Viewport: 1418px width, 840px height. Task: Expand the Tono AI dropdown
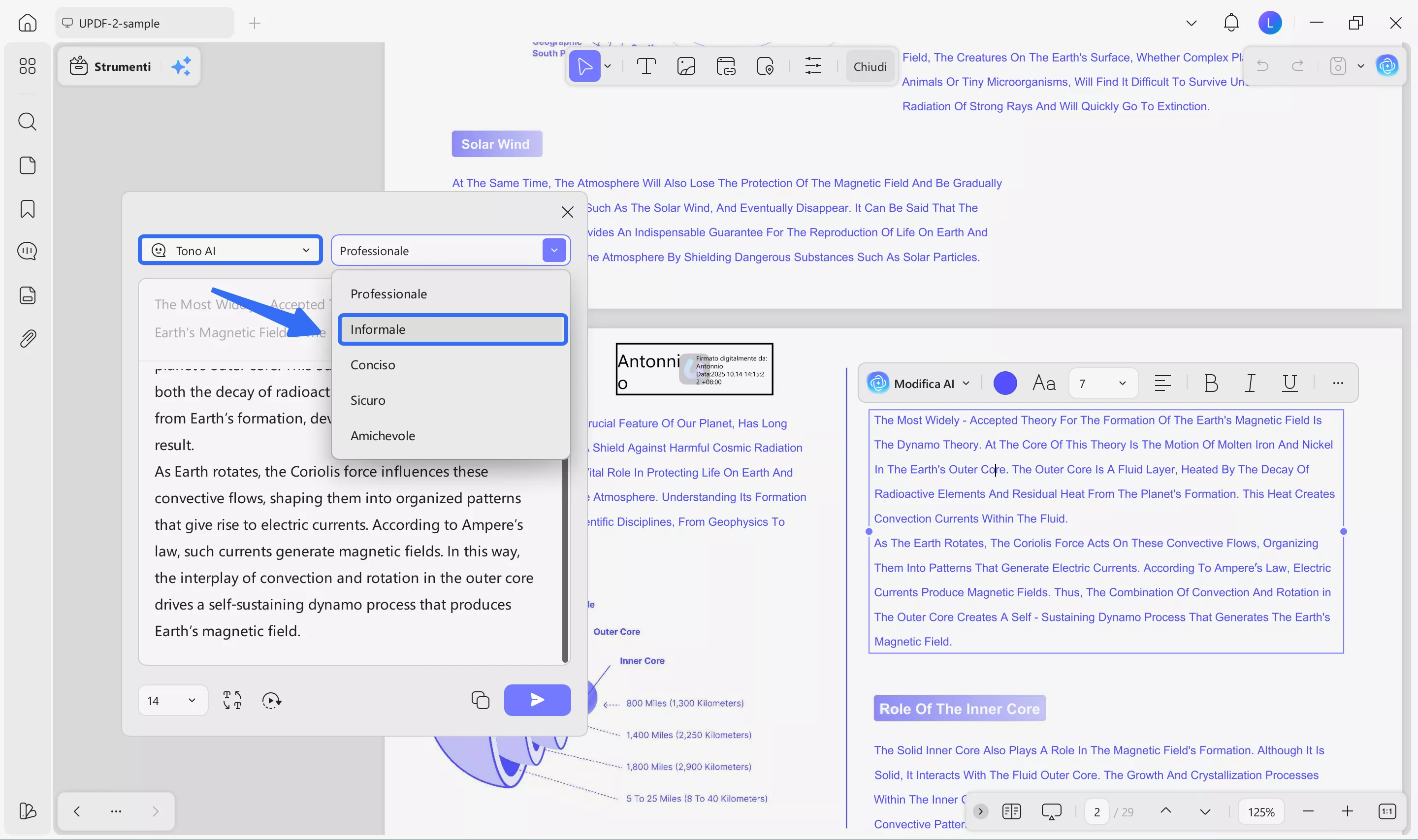(230, 250)
